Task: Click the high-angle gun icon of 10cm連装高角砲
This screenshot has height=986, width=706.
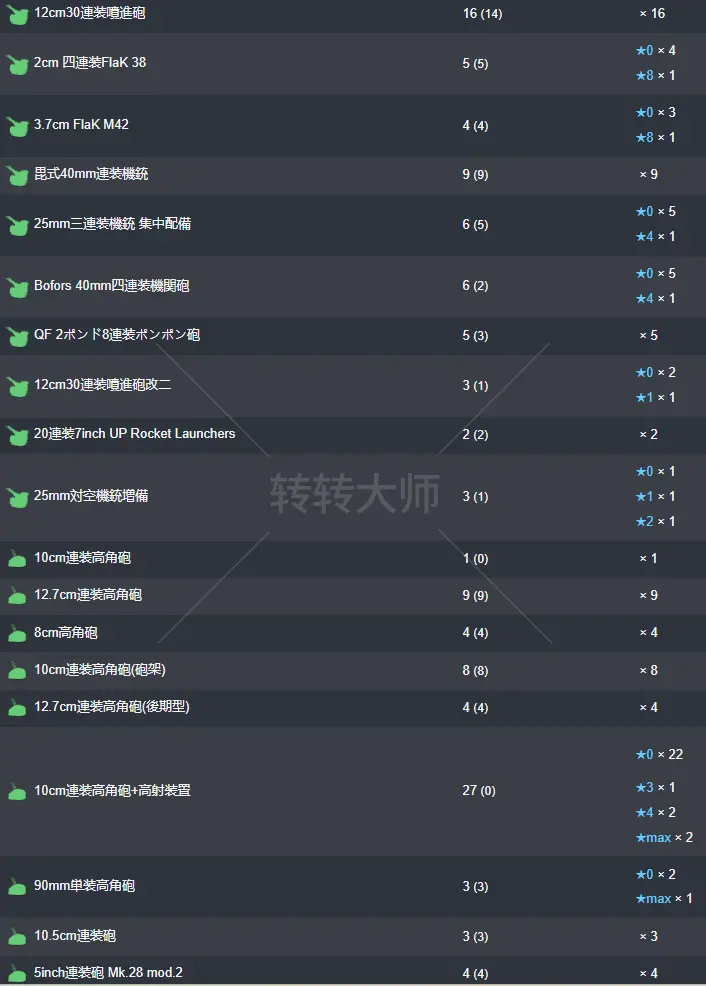Action: pos(17,559)
